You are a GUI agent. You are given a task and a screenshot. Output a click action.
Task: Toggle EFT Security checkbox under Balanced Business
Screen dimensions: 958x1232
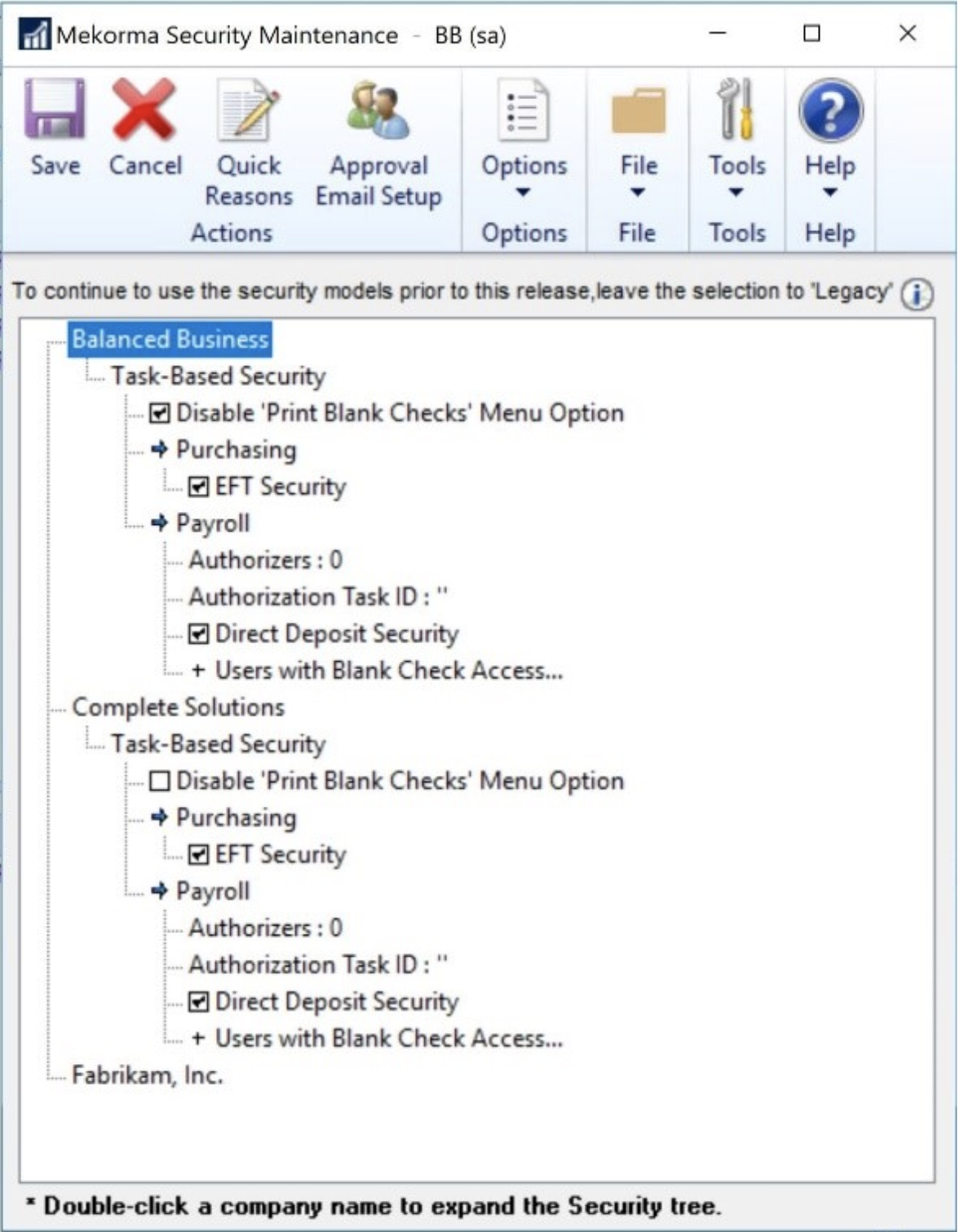pos(198,487)
